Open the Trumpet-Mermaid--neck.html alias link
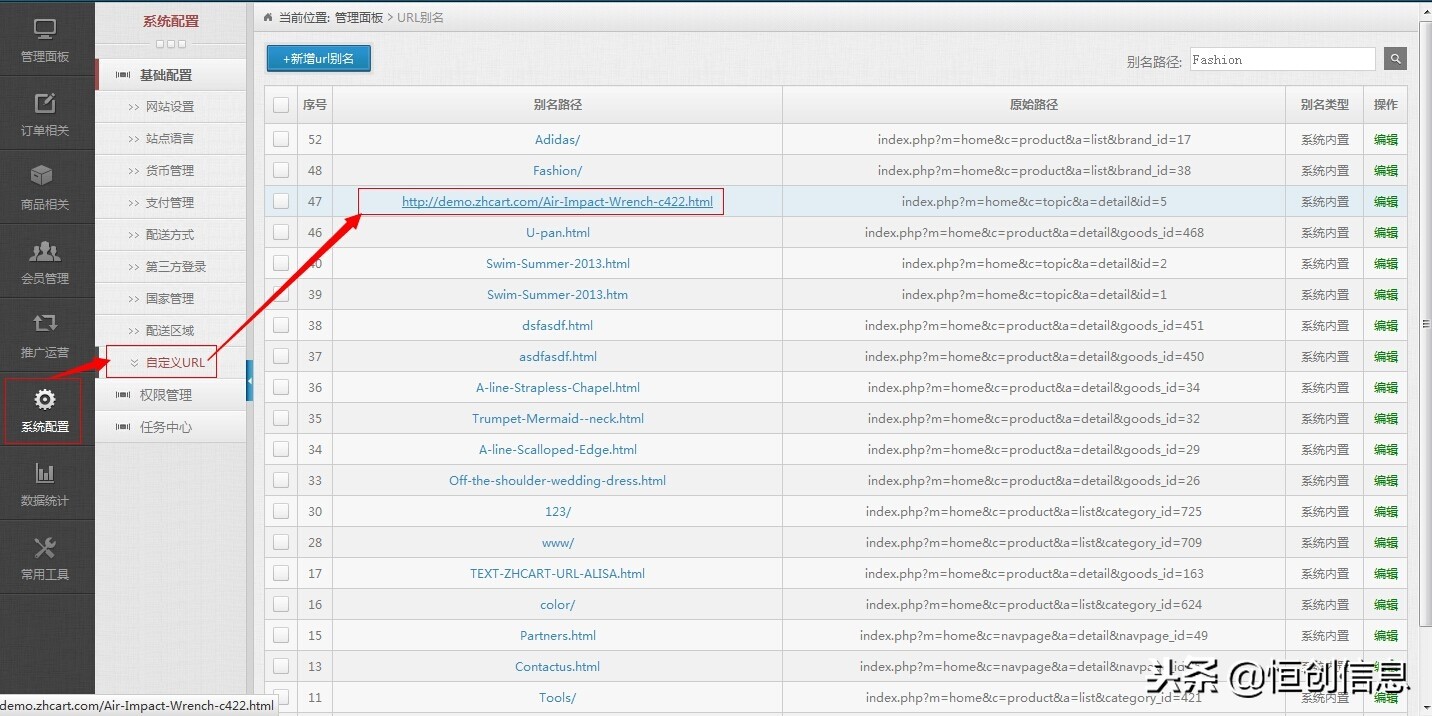 (x=557, y=419)
